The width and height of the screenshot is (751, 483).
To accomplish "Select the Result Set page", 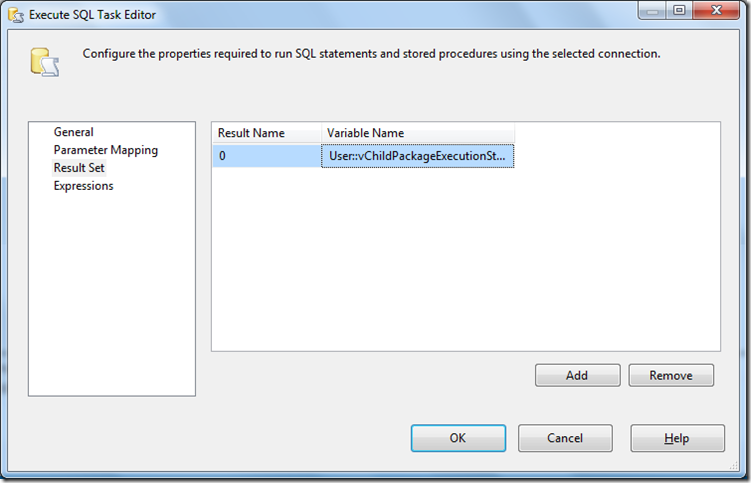I will click(79, 168).
